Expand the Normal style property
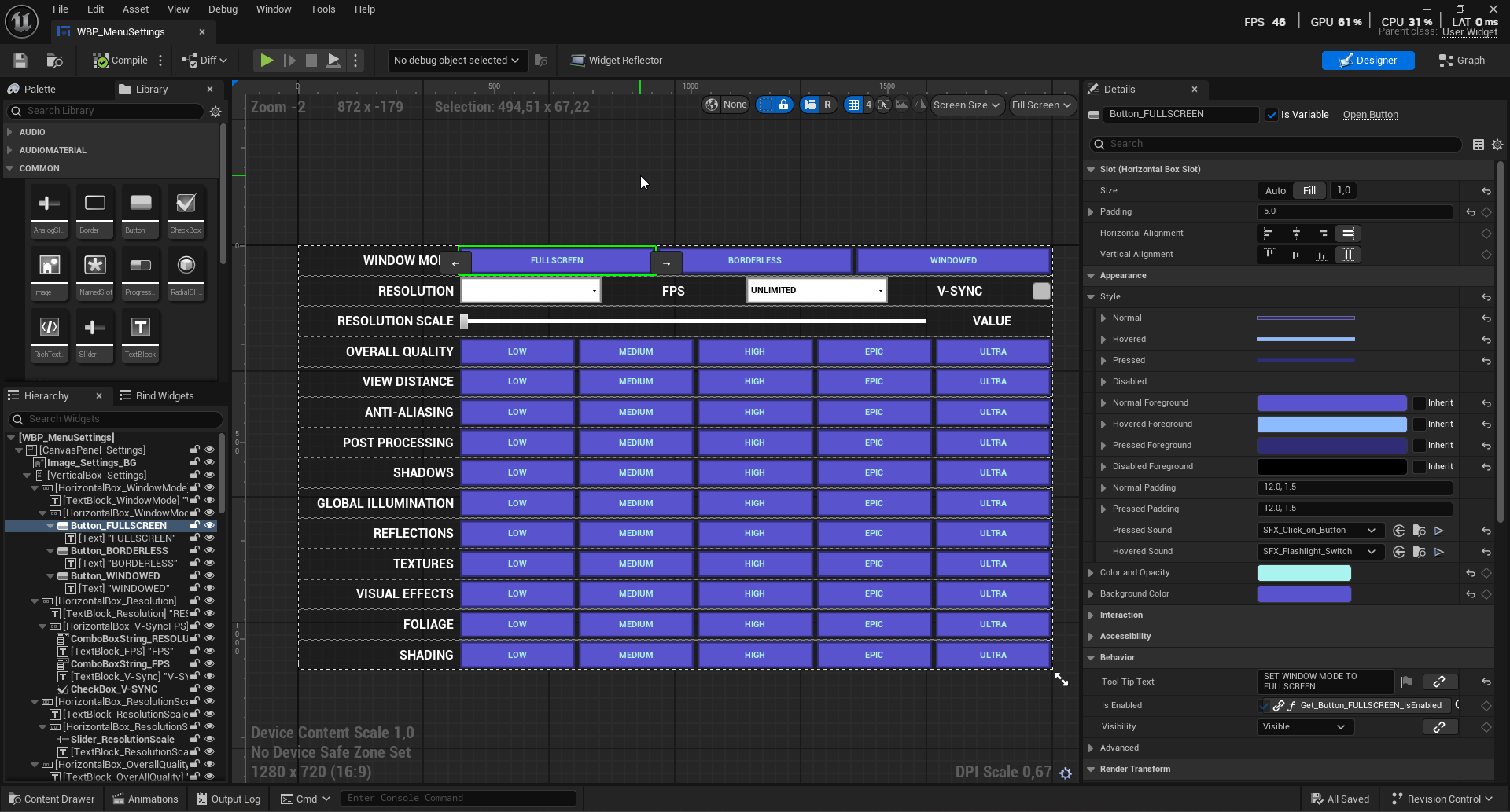 point(1103,318)
